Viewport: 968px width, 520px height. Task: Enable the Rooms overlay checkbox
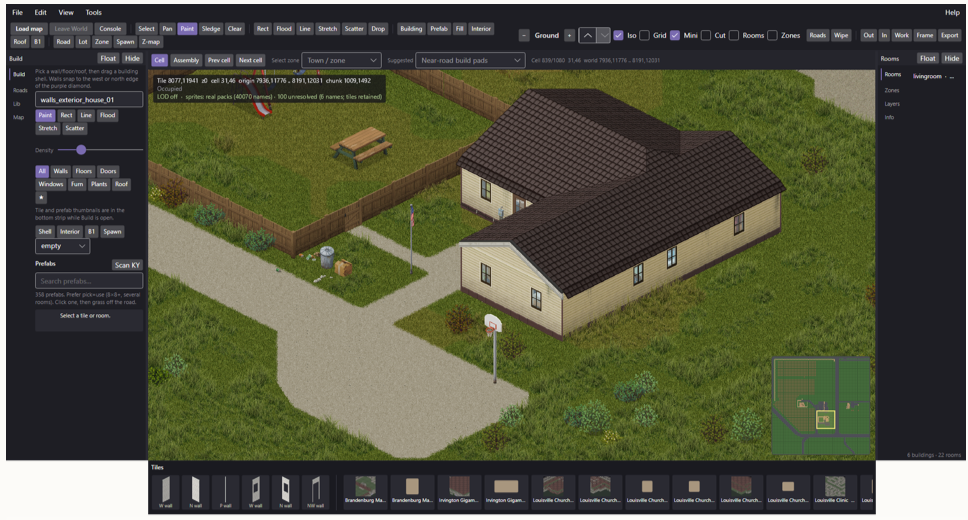coord(734,35)
